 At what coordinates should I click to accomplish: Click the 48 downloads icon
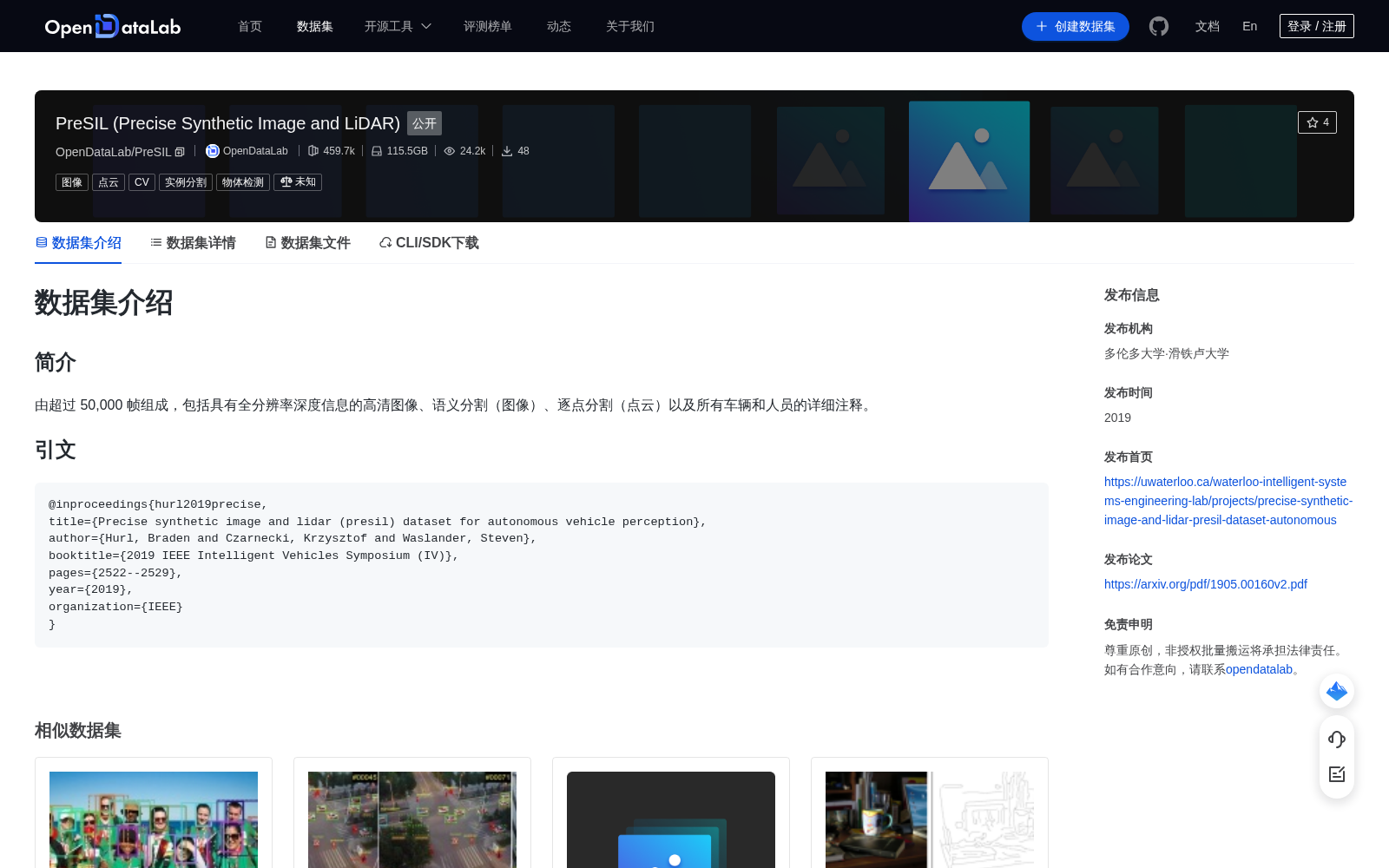(x=507, y=151)
